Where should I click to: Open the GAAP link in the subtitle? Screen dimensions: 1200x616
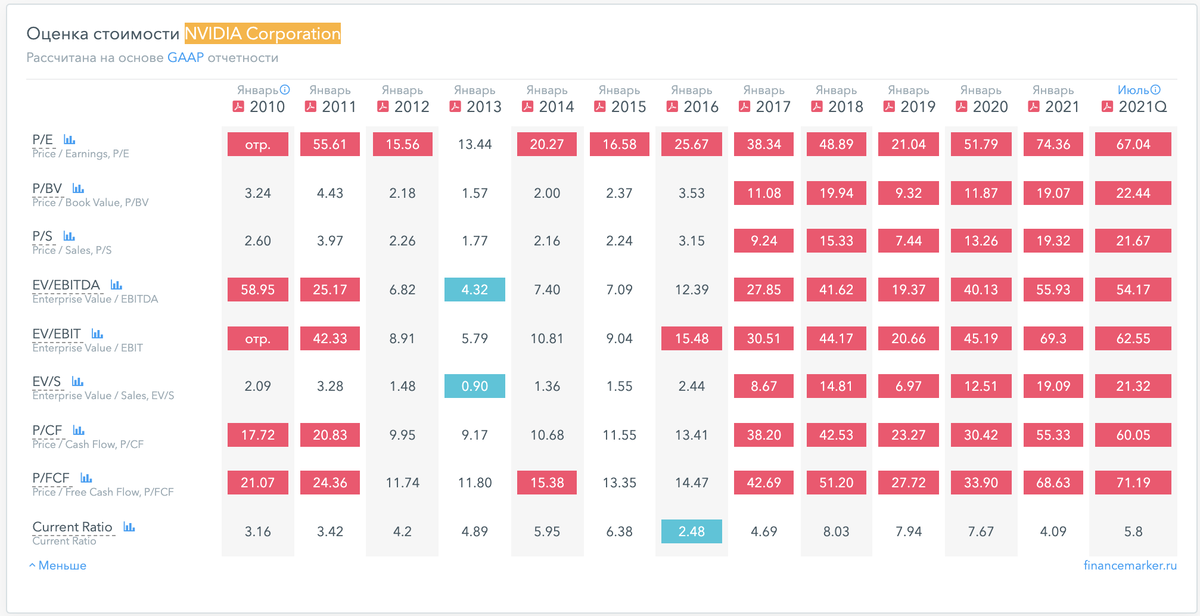[x=186, y=57]
